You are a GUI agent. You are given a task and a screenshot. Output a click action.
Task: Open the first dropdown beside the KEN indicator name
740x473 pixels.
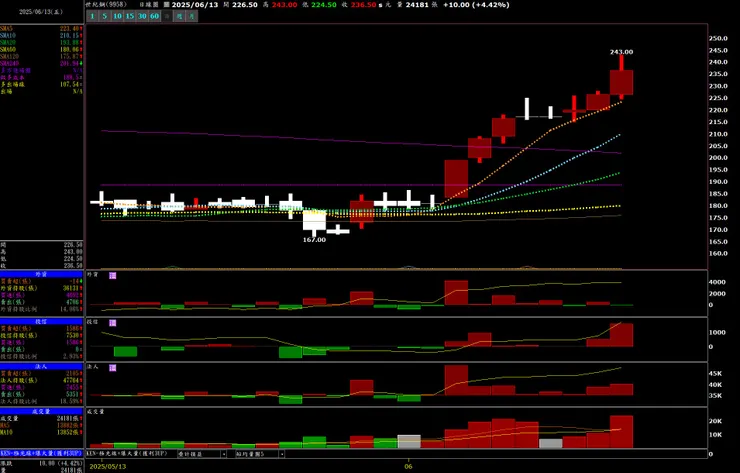tap(202, 454)
